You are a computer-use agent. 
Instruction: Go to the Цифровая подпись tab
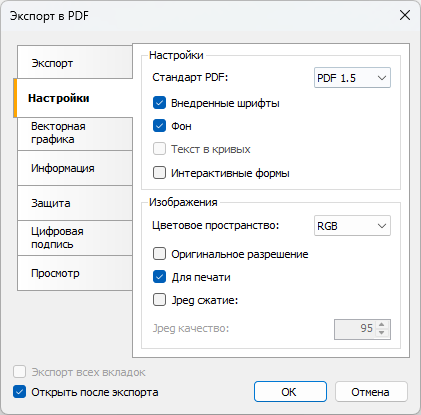(x=75, y=238)
